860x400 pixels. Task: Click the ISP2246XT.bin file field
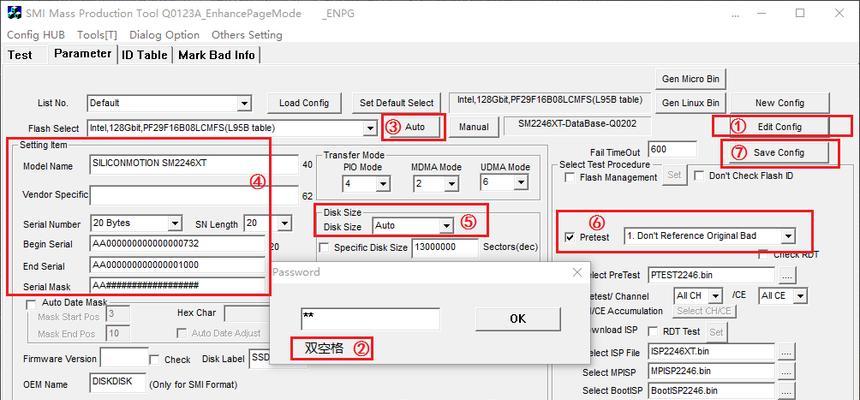[x=711, y=351]
